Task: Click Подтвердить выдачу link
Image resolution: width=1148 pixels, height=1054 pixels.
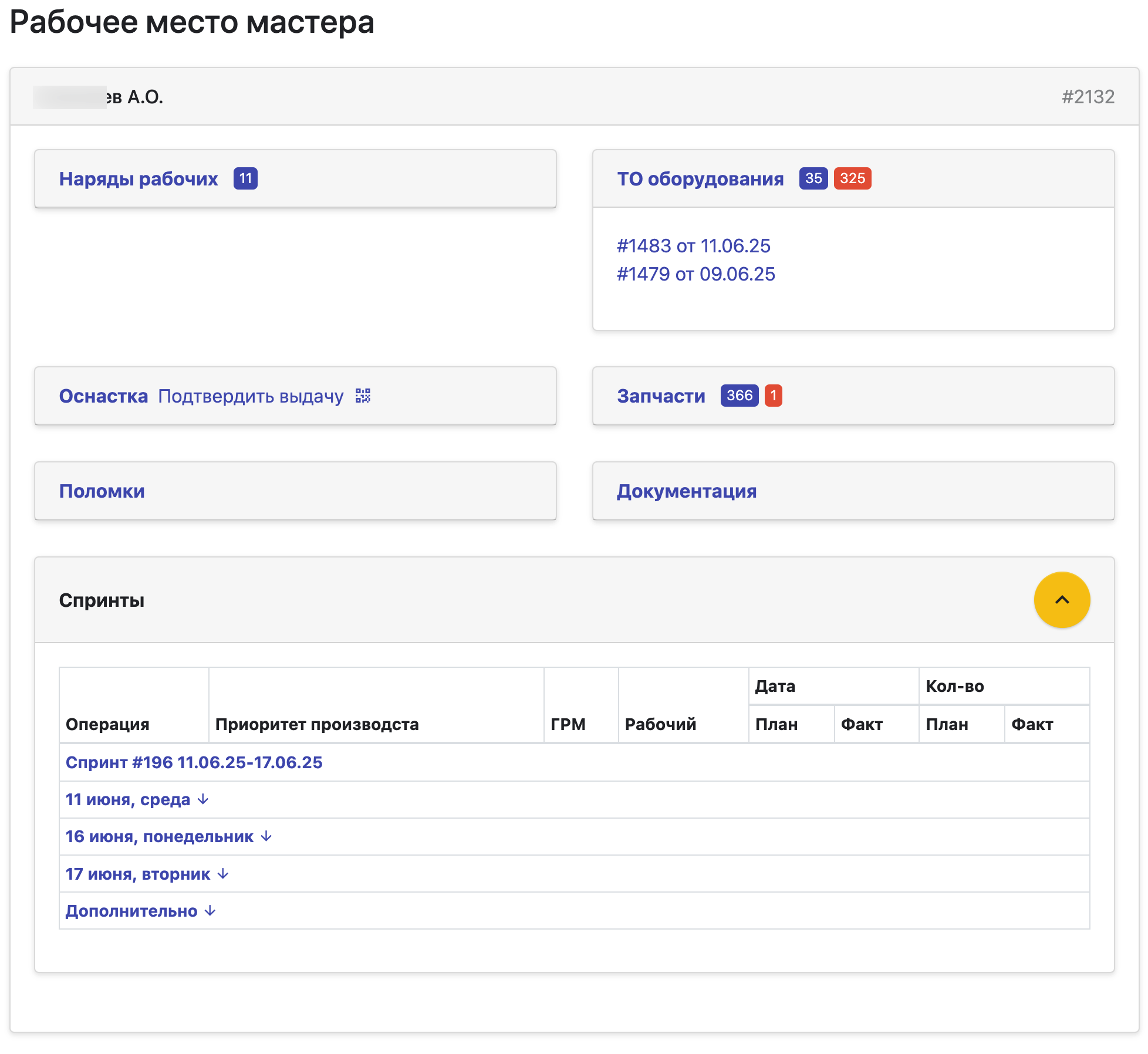Action: pos(251,396)
